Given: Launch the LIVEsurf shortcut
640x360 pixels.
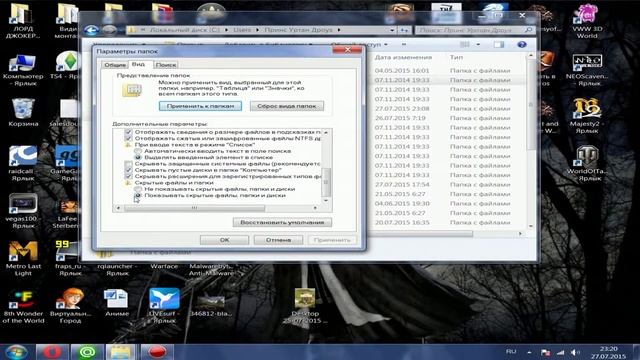Looking at the screenshot, I should [x=164, y=306].
